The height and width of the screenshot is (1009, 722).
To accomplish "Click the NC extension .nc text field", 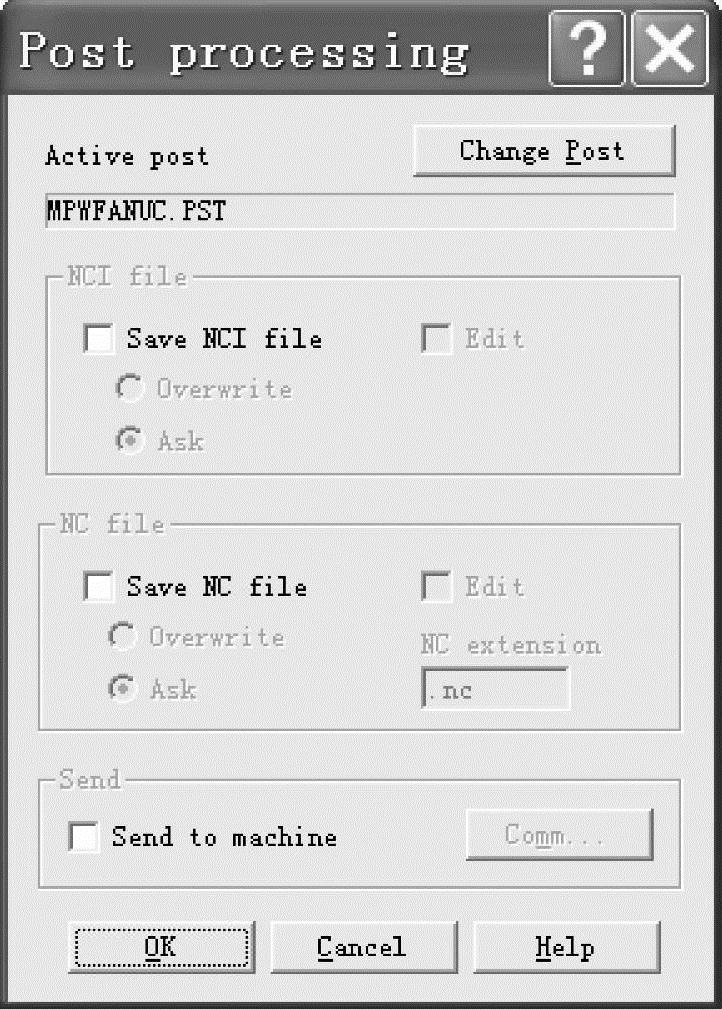I will pos(493,690).
